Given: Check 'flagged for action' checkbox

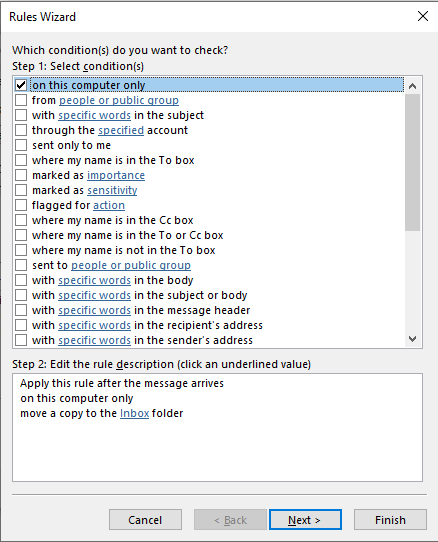Looking at the screenshot, I should [x=21, y=205].
